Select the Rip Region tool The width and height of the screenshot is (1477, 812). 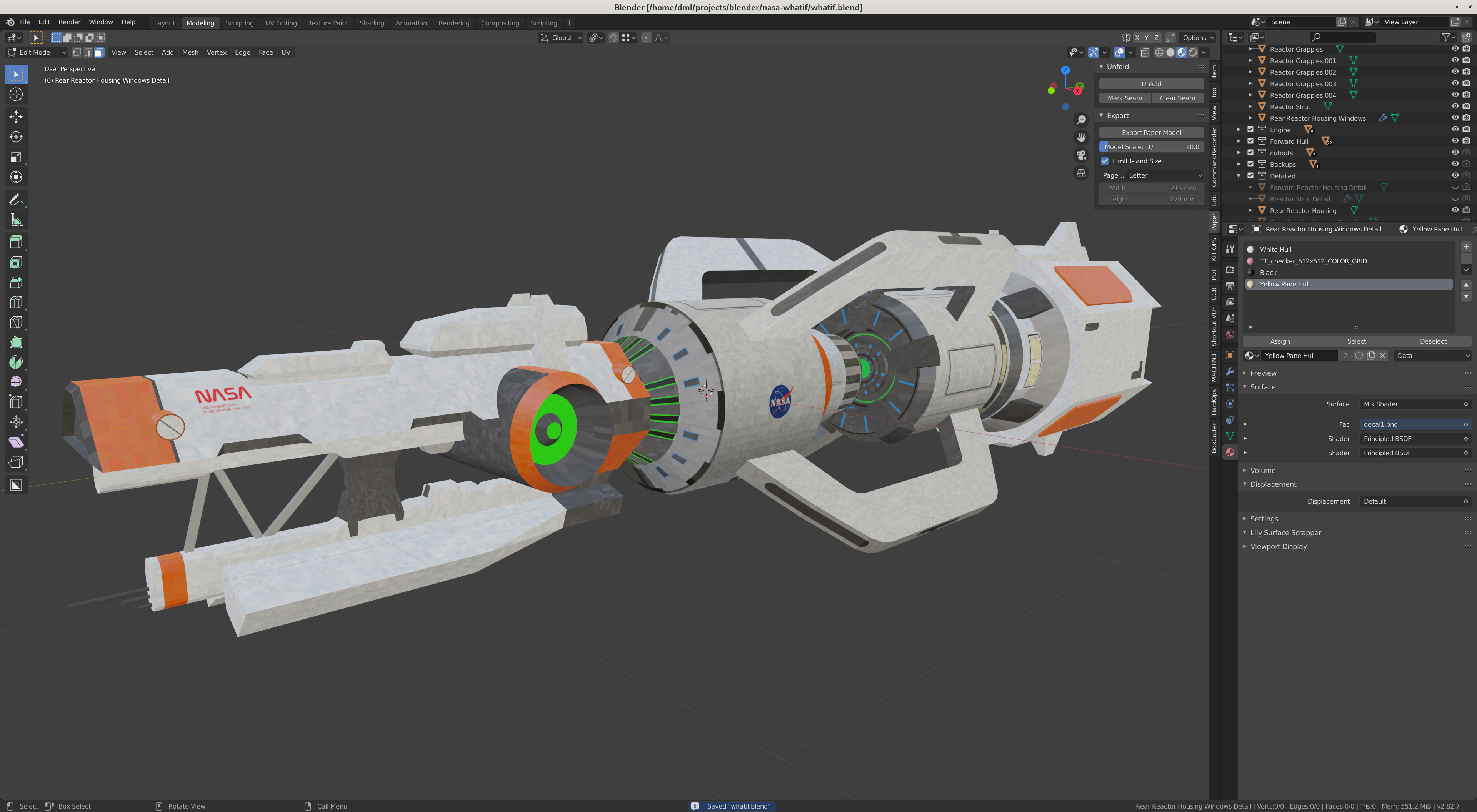tap(16, 462)
